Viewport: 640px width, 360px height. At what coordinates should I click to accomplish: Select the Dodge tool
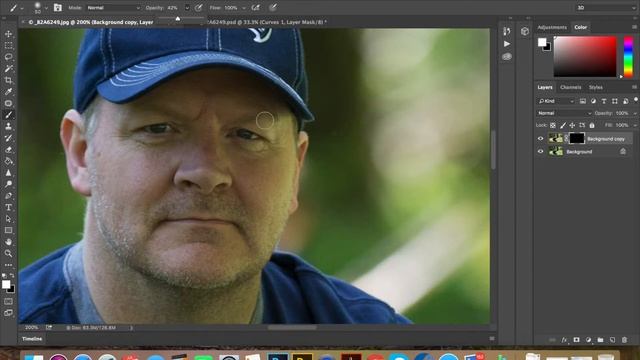(8, 184)
